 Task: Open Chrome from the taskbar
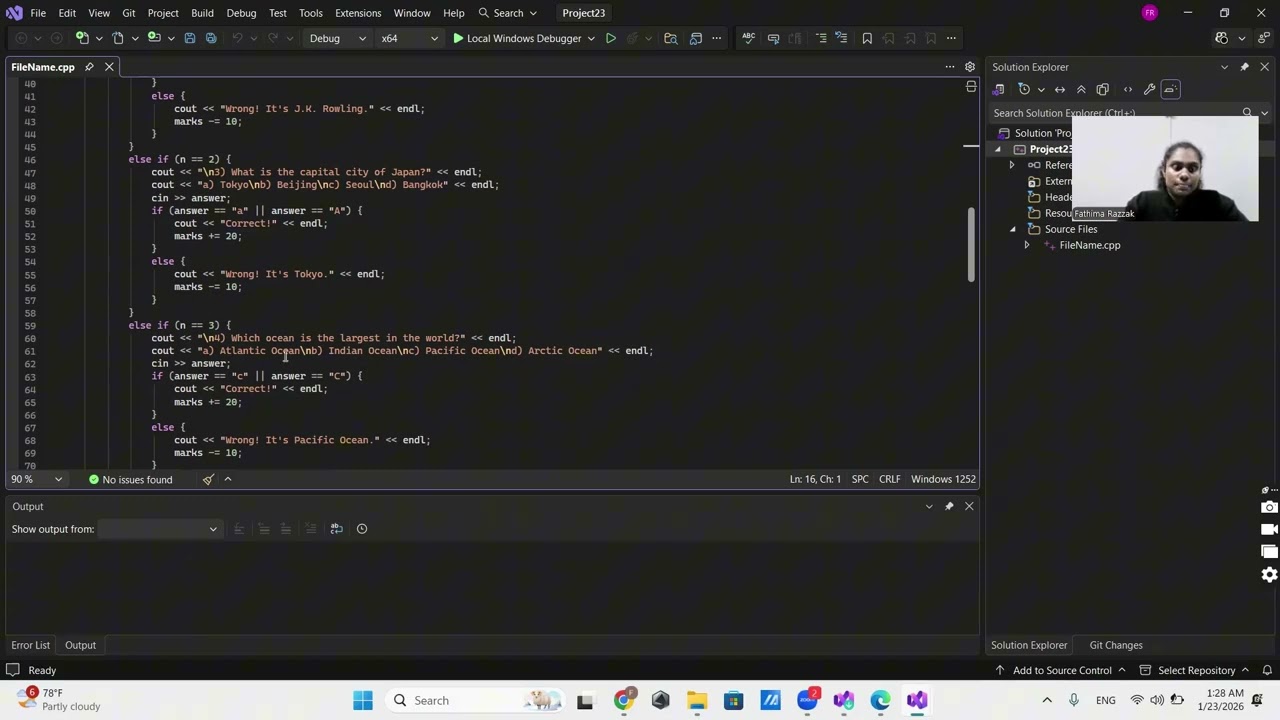pyautogui.click(x=623, y=700)
